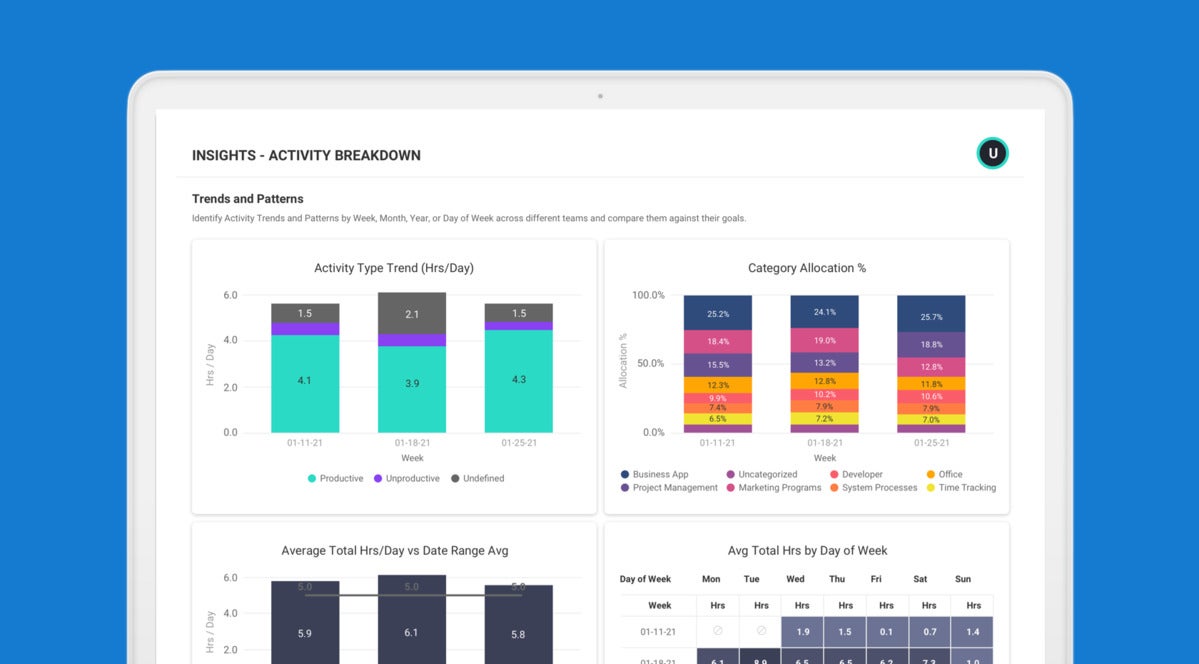This screenshot has width=1199, height=664.
Task: Click the Category Allocation % chart title
Action: coord(807,268)
